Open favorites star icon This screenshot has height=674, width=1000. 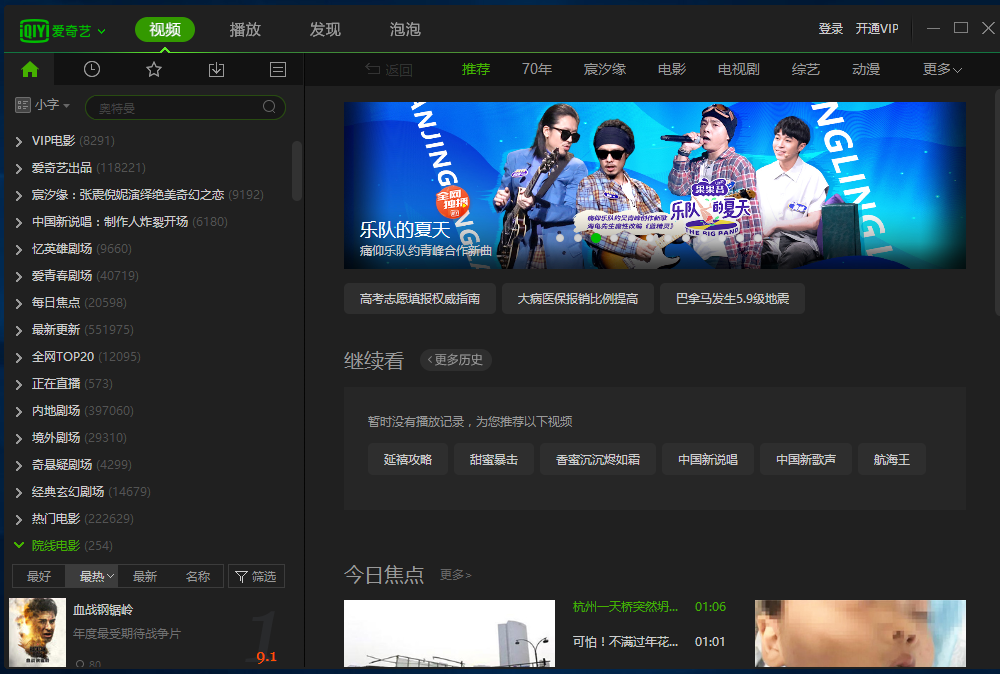pos(154,69)
